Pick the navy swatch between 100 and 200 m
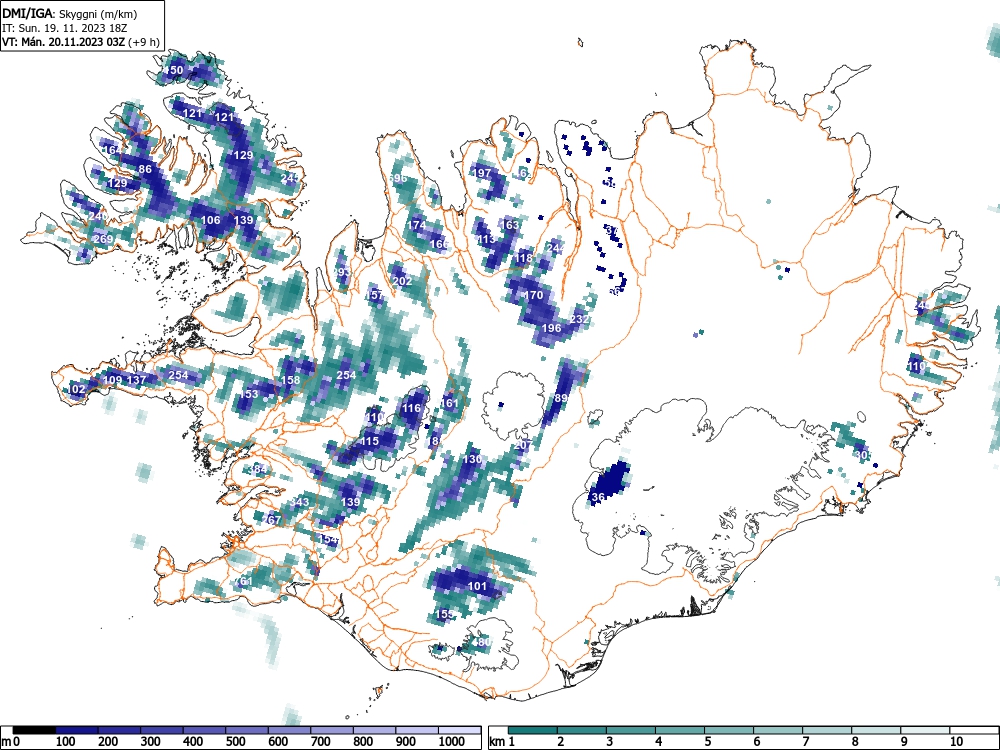Viewport: 1000px width, 750px height. [x=77, y=730]
